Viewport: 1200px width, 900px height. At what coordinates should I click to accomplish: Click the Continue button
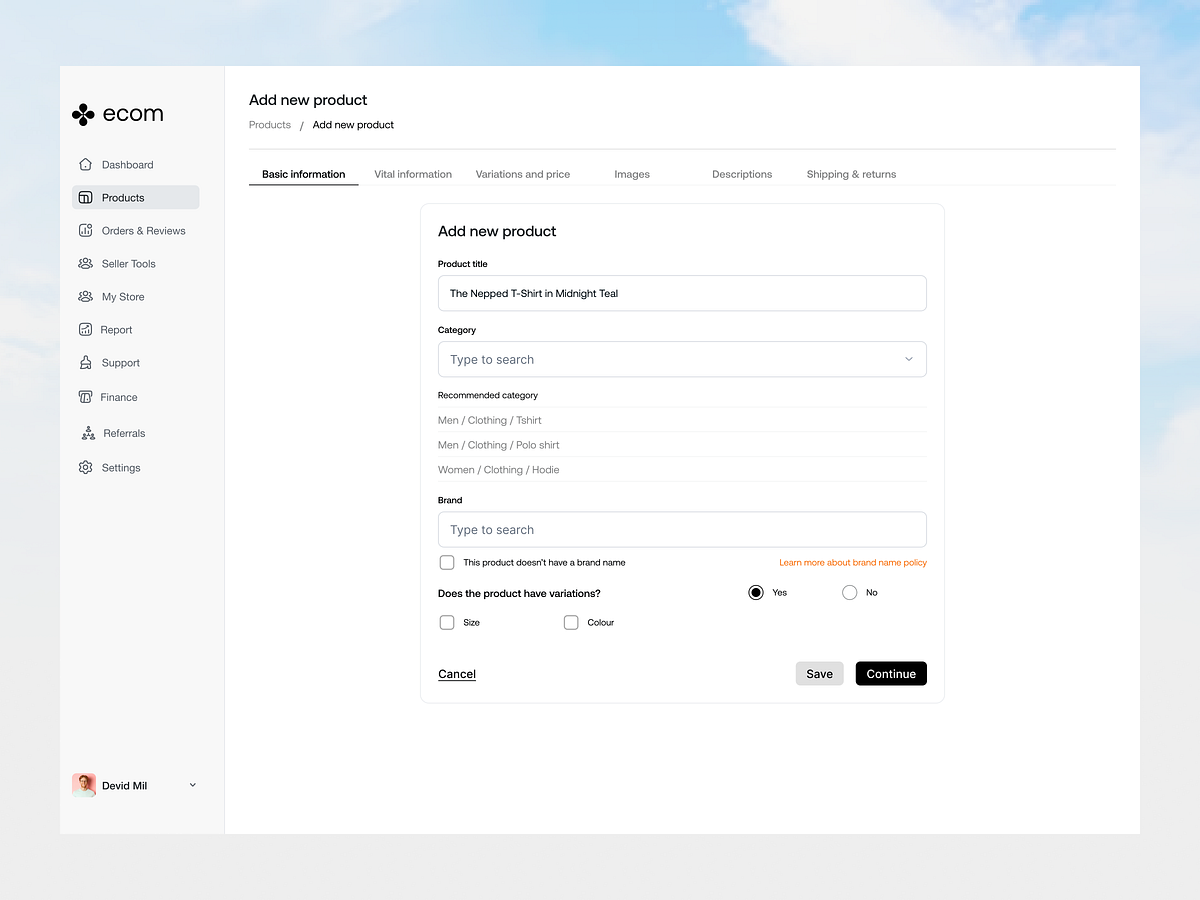pos(891,673)
